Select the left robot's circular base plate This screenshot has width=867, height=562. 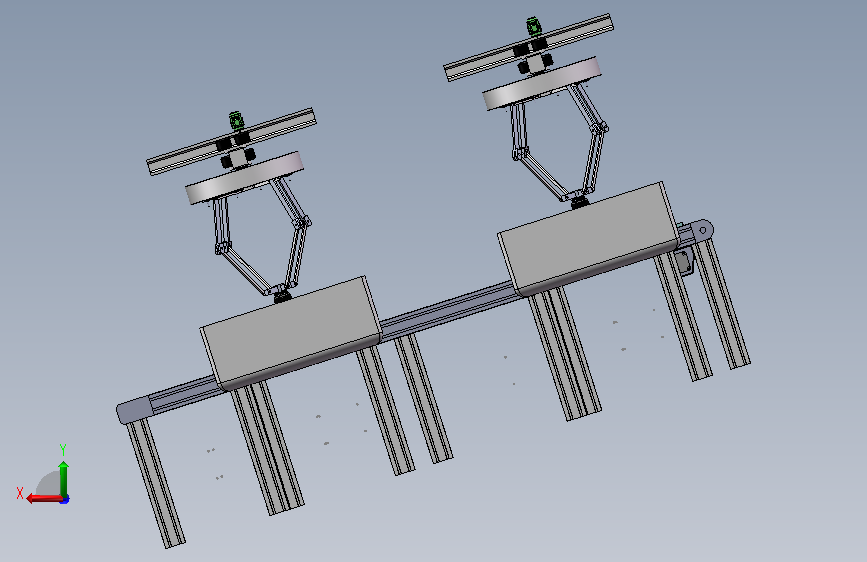coord(244,178)
